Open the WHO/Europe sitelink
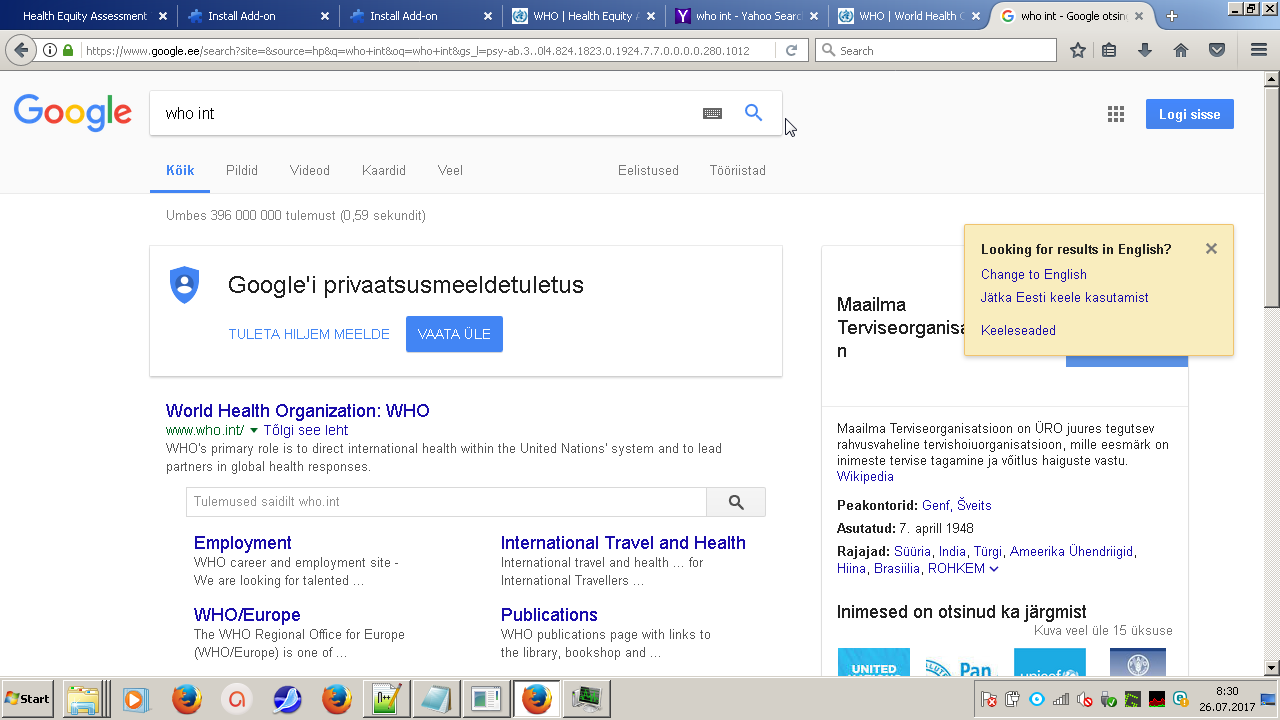 [x=247, y=615]
